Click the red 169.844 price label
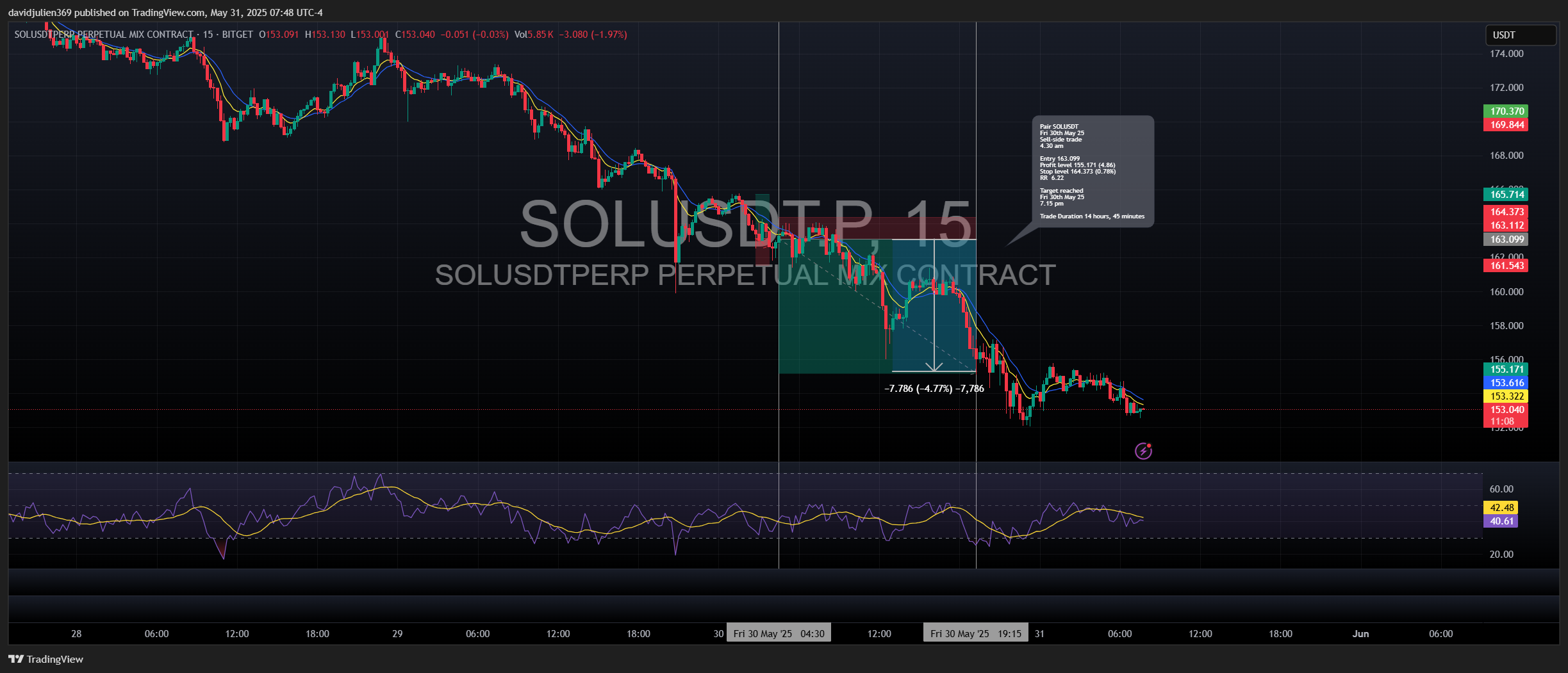Viewport: 1568px width, 673px height. coord(1506,125)
